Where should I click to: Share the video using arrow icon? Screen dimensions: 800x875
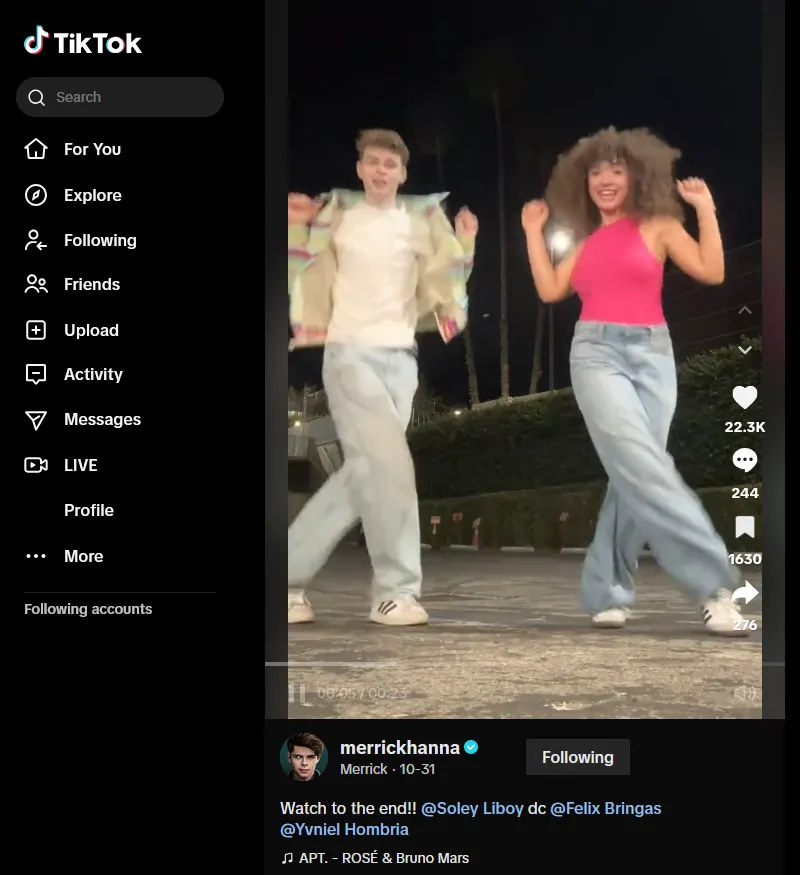point(744,594)
